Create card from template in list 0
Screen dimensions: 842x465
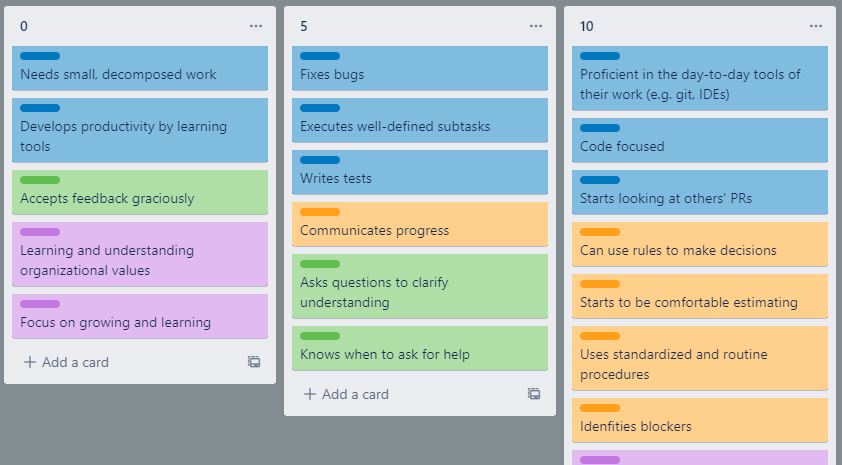(x=254, y=362)
